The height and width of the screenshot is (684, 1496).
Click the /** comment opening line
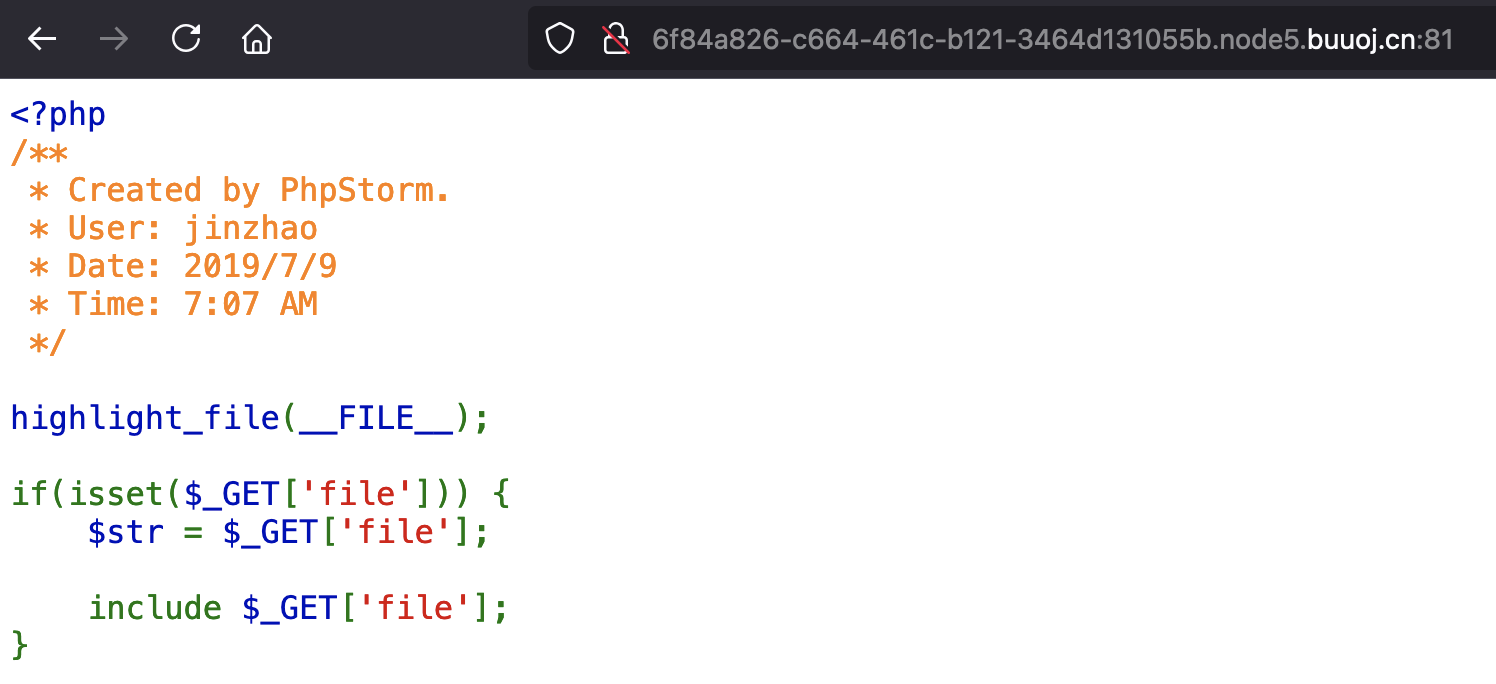[x=39, y=153]
